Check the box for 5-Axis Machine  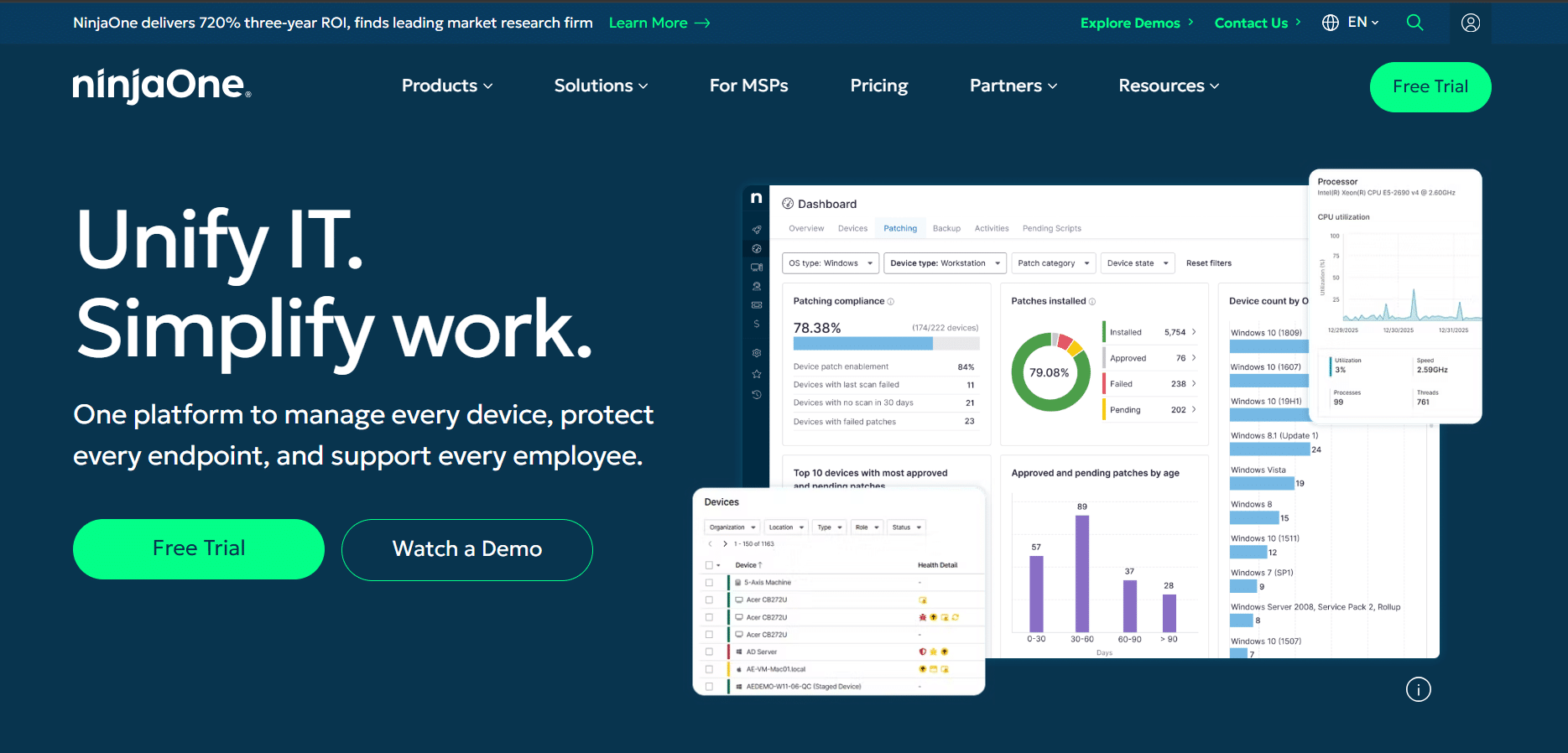710,583
